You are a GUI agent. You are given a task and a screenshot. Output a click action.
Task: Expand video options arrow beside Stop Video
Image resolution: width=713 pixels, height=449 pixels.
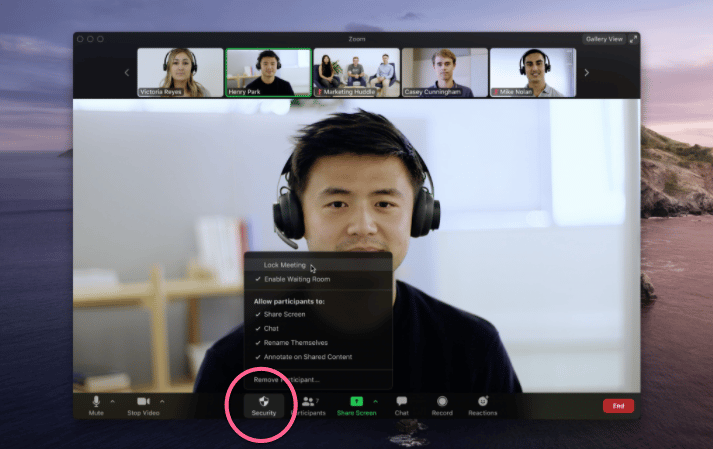point(162,402)
